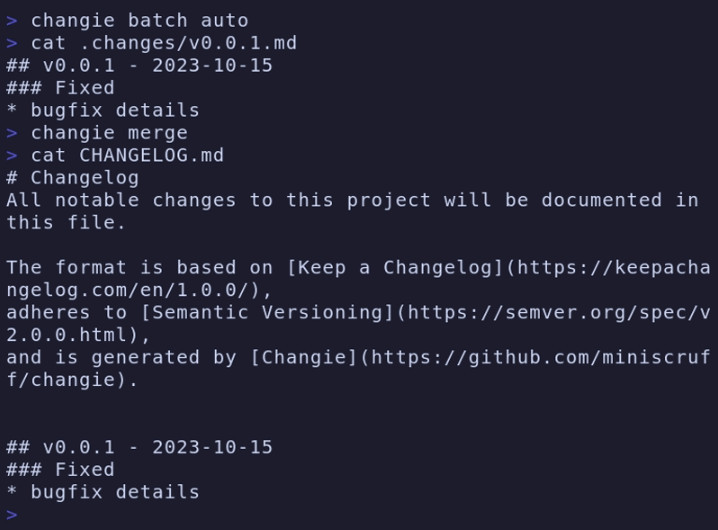Click the "cat .changes/v0.0.1.md" command line
This screenshot has width=718, height=530.
pyautogui.click(x=163, y=43)
